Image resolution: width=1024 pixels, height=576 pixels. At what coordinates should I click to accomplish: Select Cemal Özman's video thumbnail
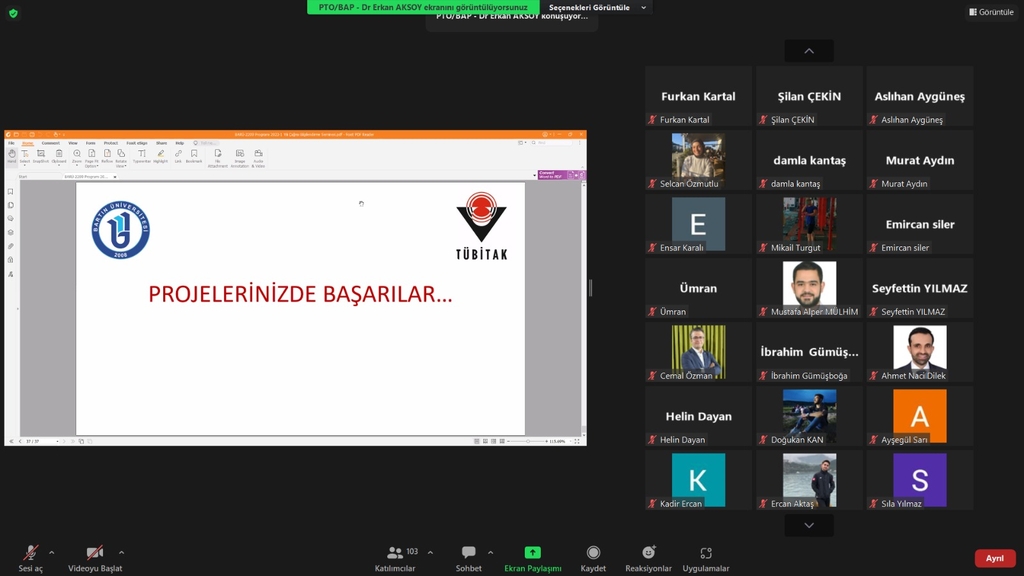(x=698, y=352)
